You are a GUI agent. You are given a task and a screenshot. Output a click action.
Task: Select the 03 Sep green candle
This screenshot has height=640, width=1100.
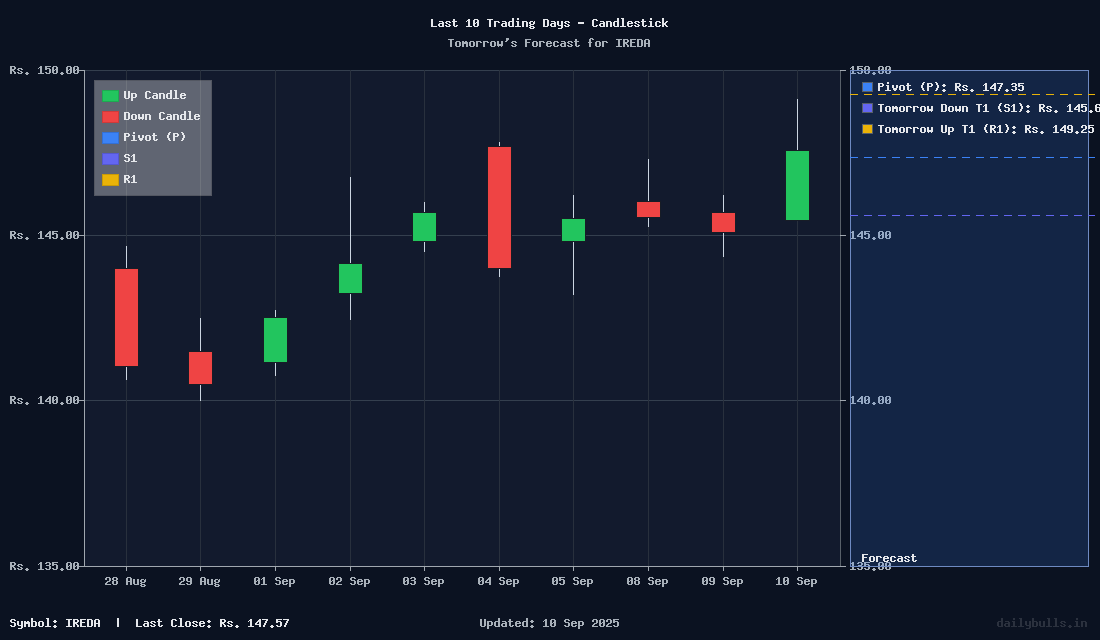424,227
